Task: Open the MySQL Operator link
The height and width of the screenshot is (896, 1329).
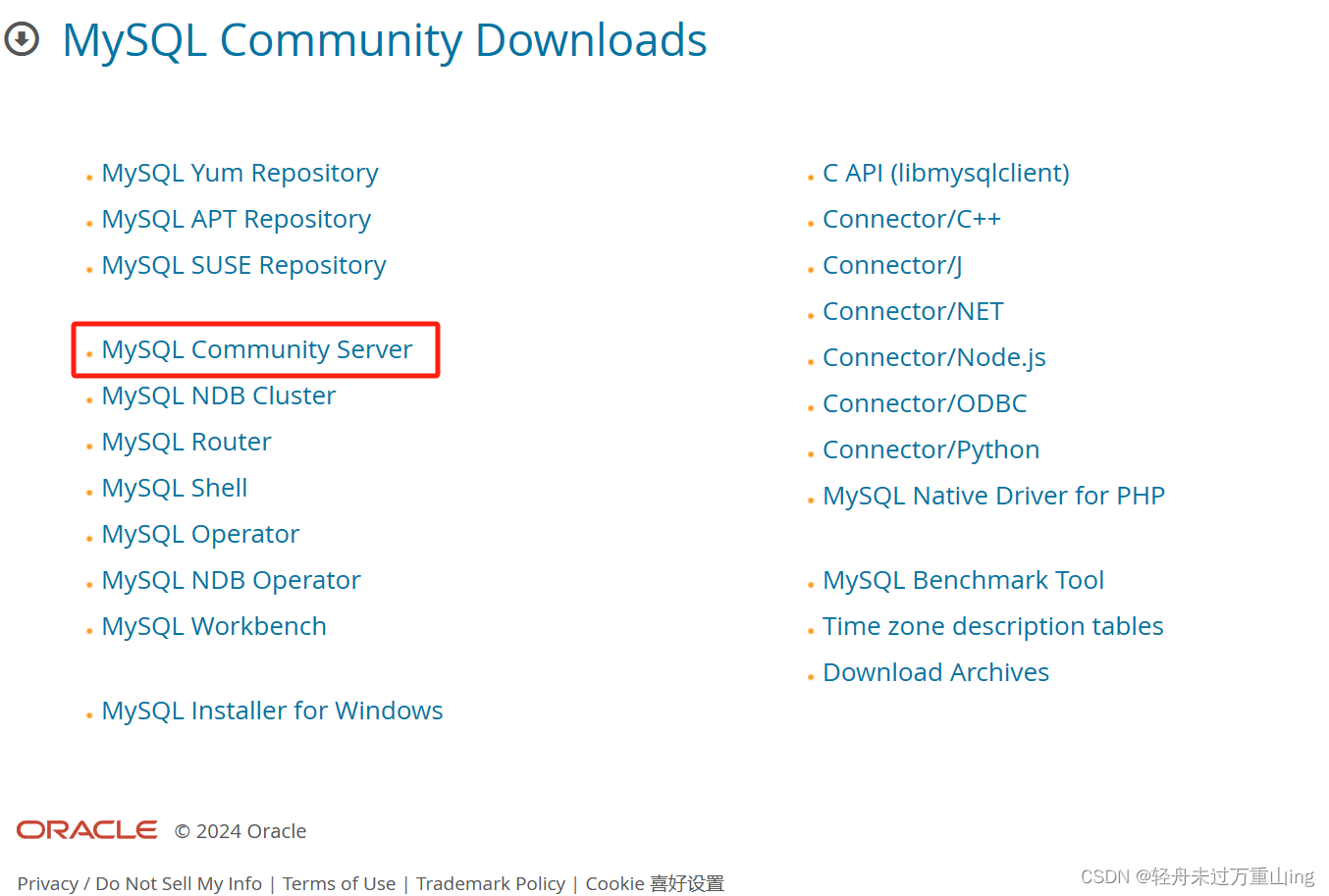Action: [200, 534]
